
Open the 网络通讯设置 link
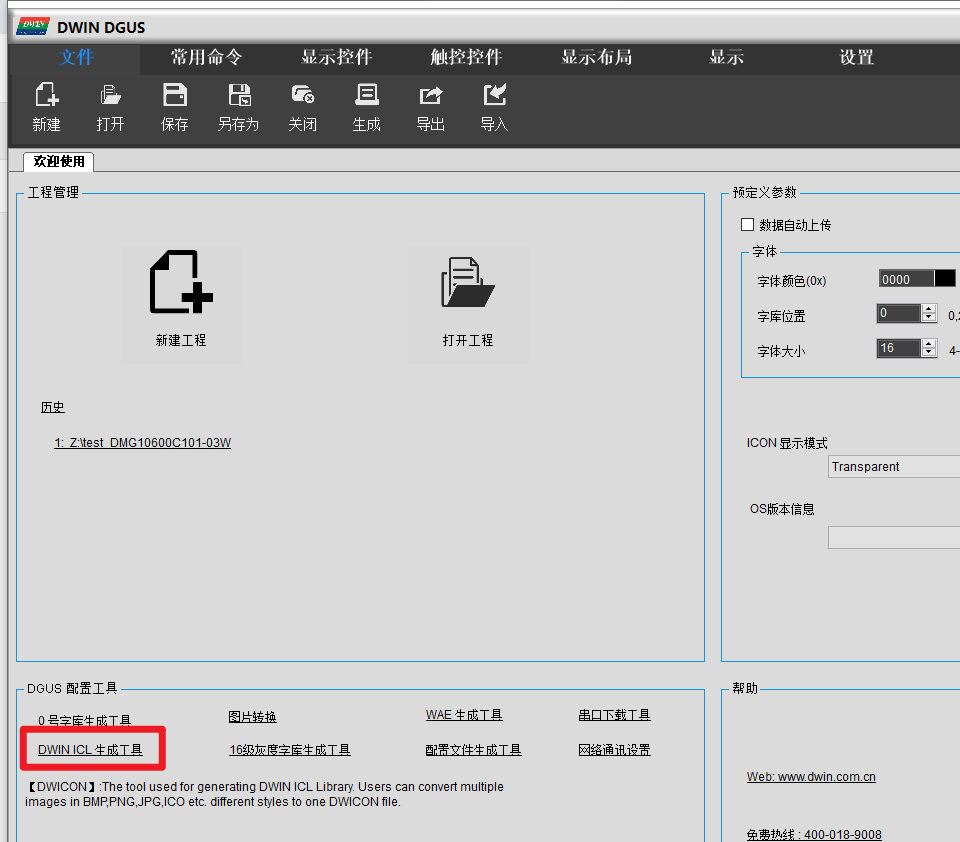point(614,750)
